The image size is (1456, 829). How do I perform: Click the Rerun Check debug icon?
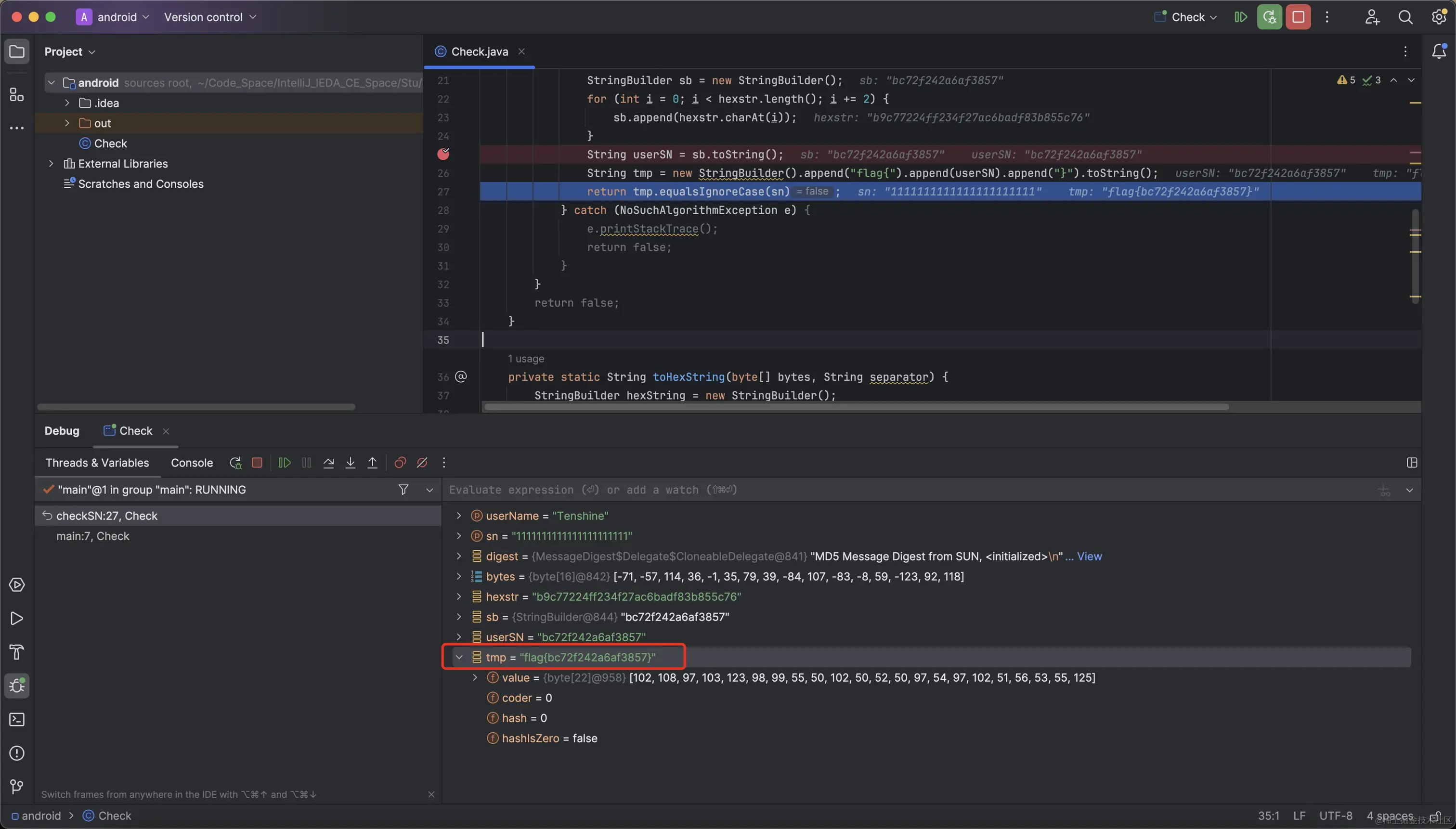235,463
